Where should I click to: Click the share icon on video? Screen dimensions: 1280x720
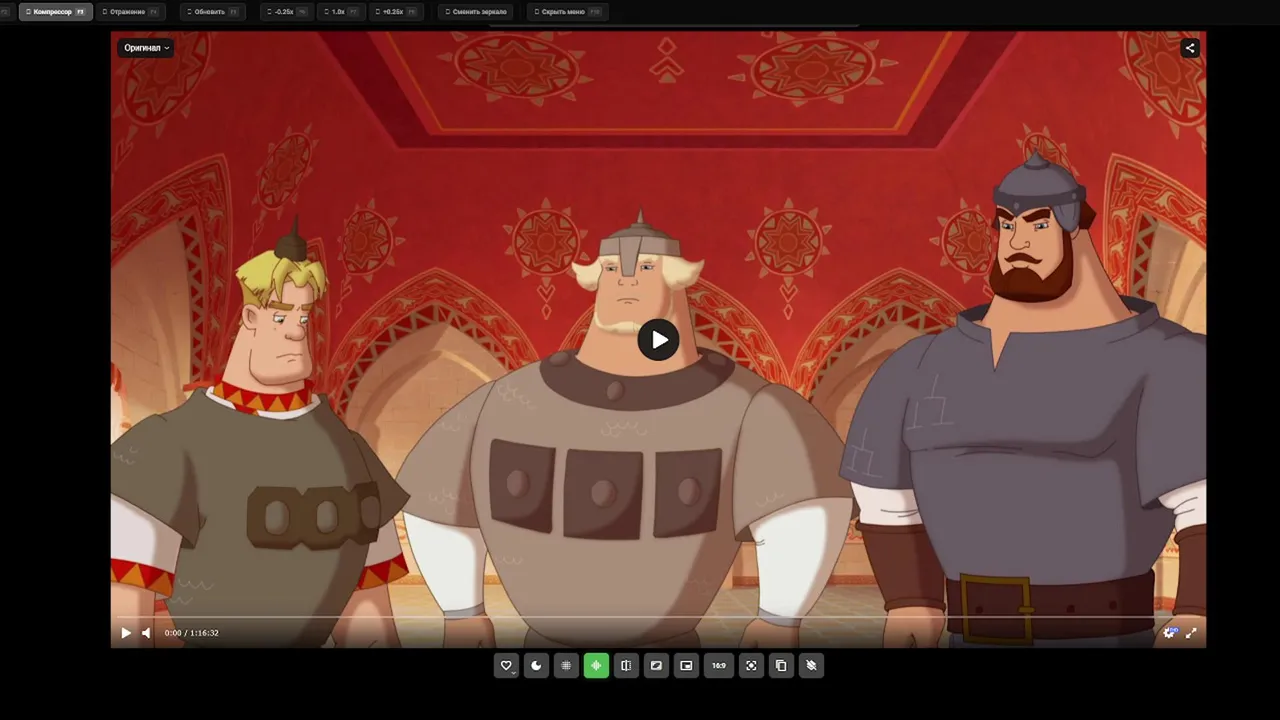pyautogui.click(x=1190, y=48)
